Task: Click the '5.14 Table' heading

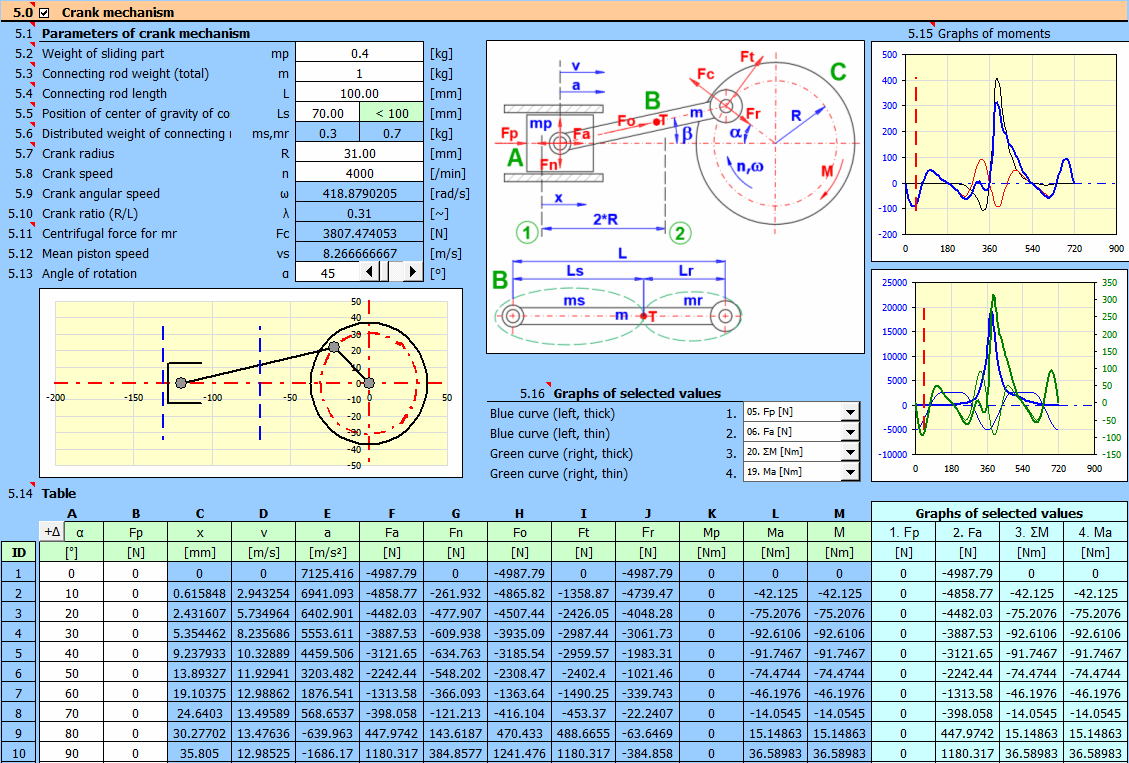Action: coord(42,493)
